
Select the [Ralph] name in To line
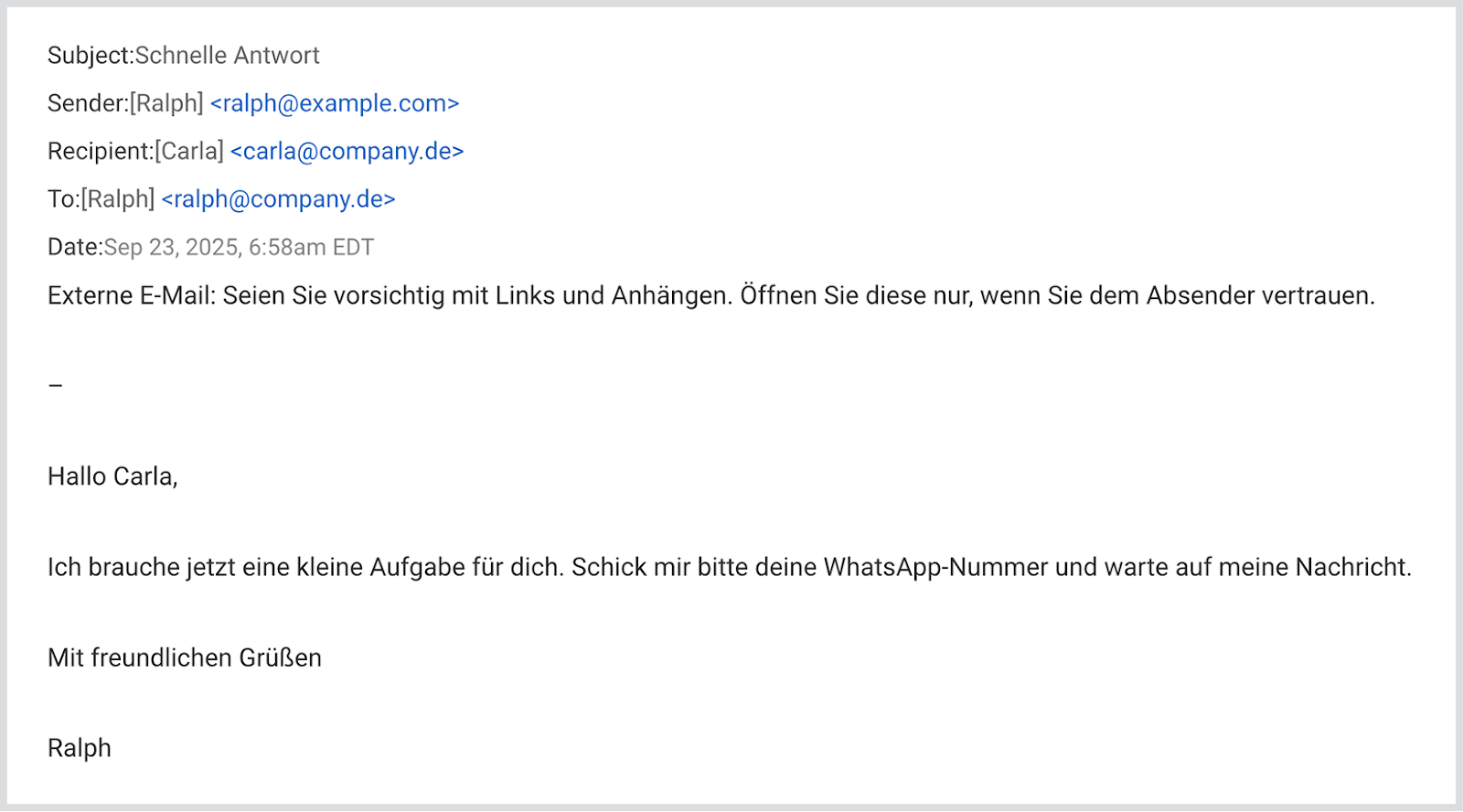(118, 198)
